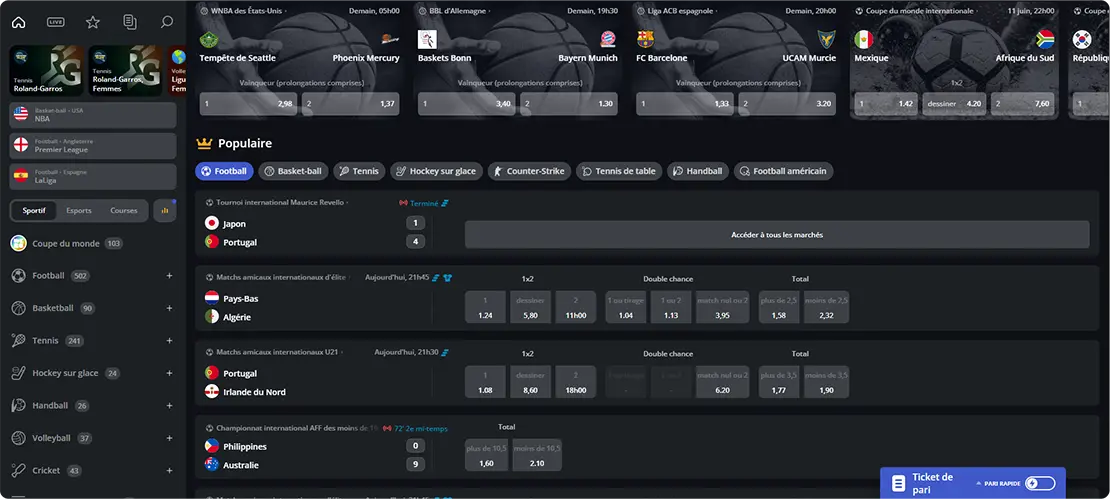Open favorites star icon
Viewport: 1110px width, 499px height.
coord(93,22)
